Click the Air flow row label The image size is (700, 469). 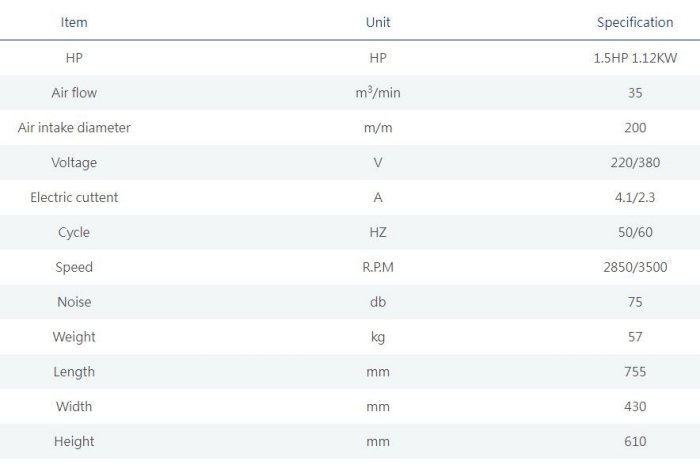[x=74, y=93]
